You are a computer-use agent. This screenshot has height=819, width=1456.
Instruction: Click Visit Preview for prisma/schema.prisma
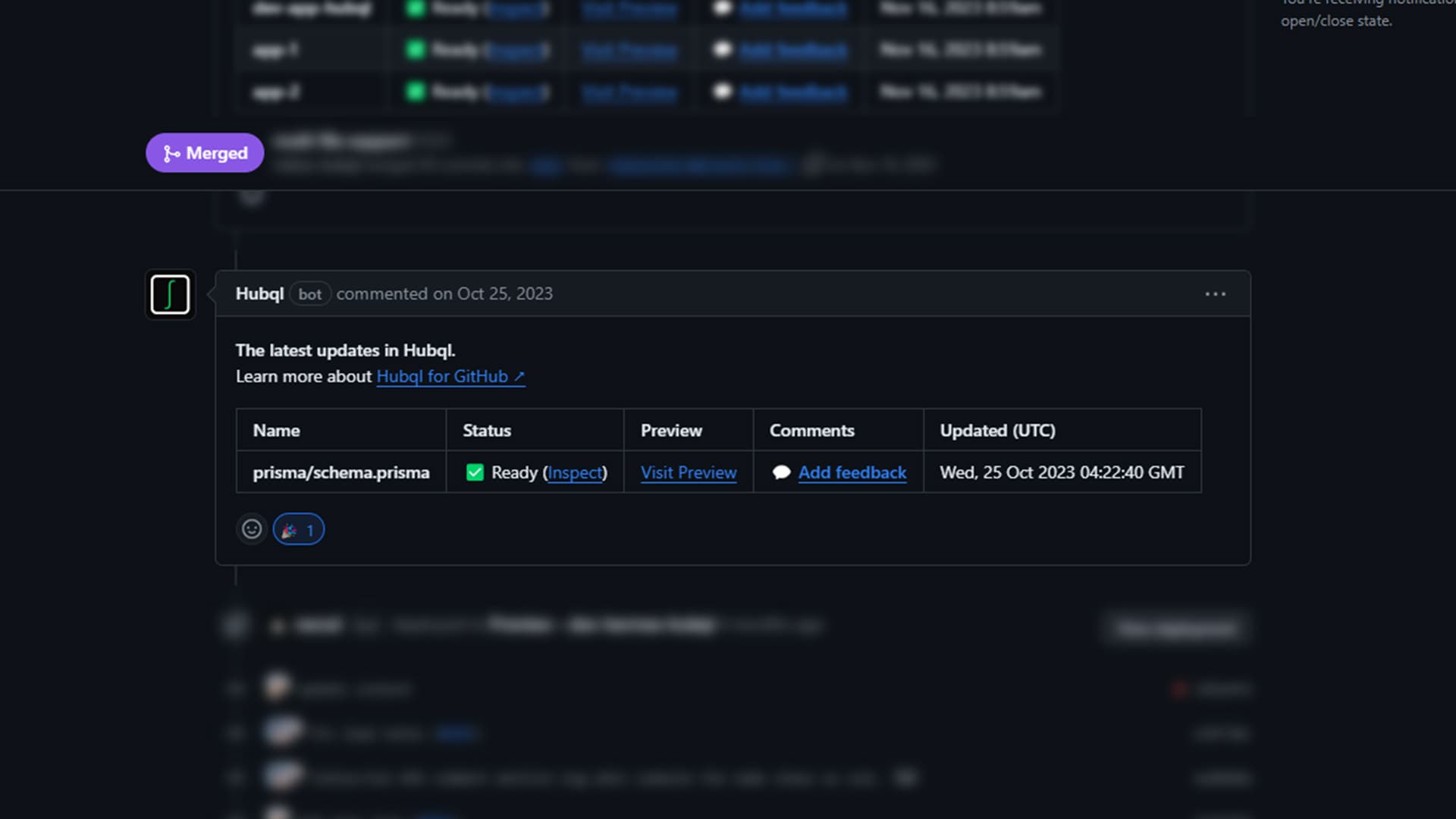(x=688, y=472)
